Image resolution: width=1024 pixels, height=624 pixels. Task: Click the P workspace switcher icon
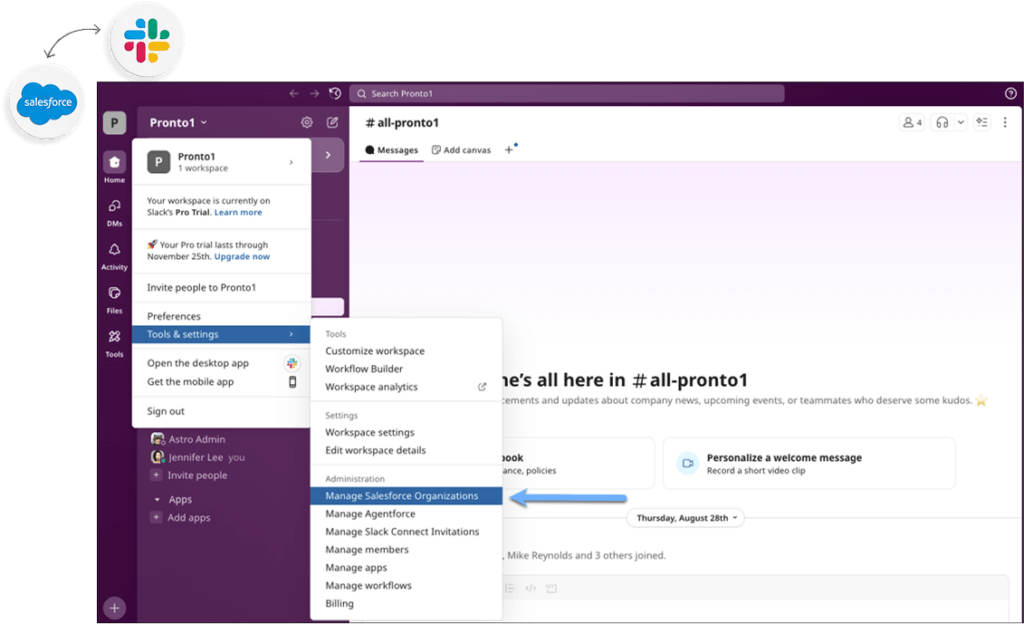click(114, 123)
